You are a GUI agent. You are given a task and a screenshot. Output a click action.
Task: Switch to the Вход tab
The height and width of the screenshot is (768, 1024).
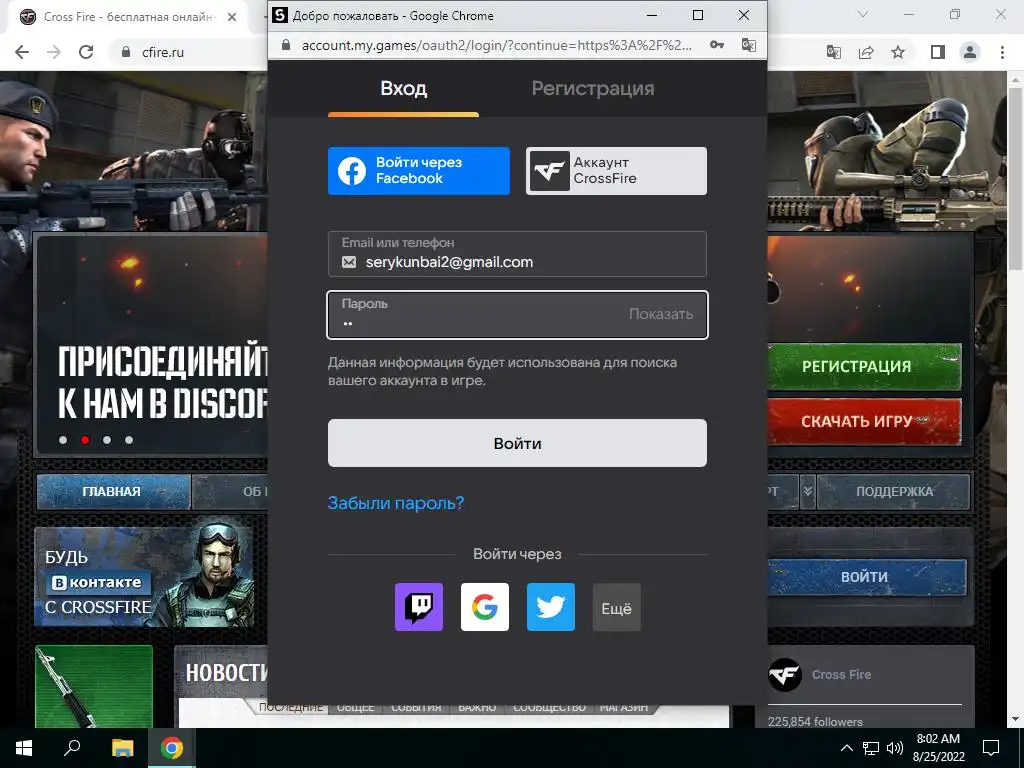point(404,89)
